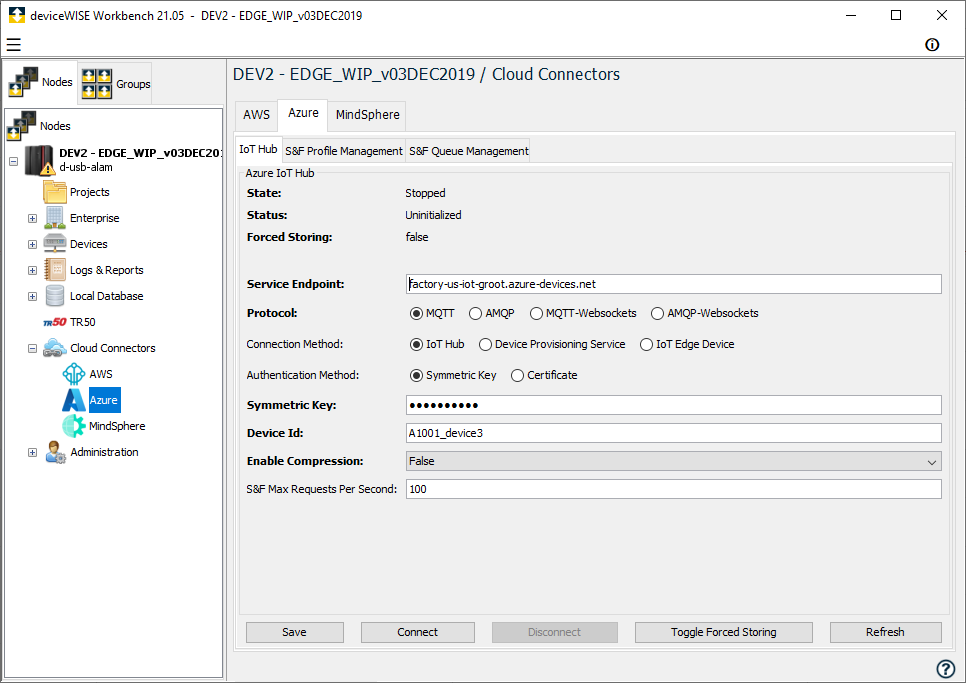
Task: Click the 'Stopped' state value
Action: 425,193
